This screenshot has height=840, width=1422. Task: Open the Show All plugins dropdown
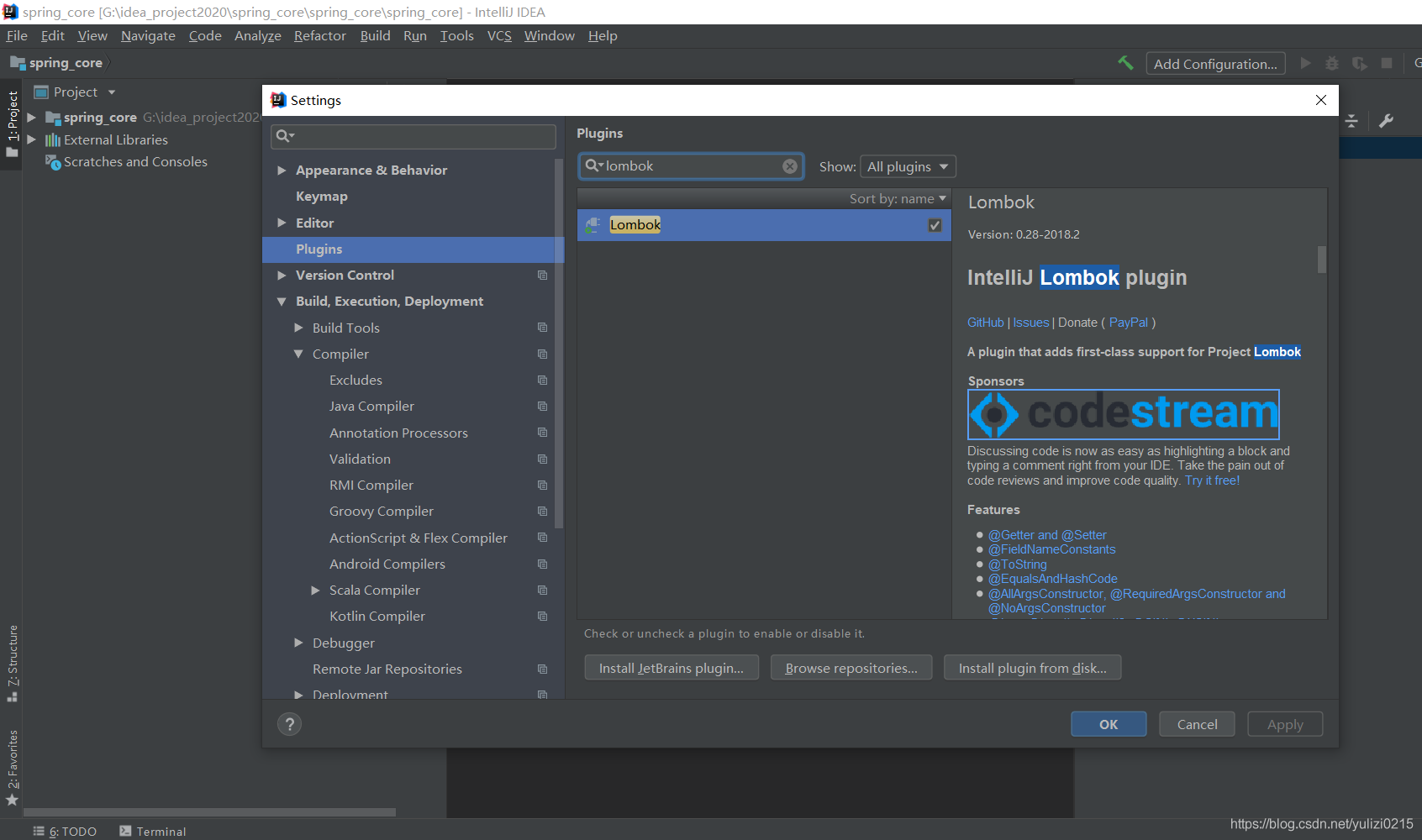click(908, 166)
